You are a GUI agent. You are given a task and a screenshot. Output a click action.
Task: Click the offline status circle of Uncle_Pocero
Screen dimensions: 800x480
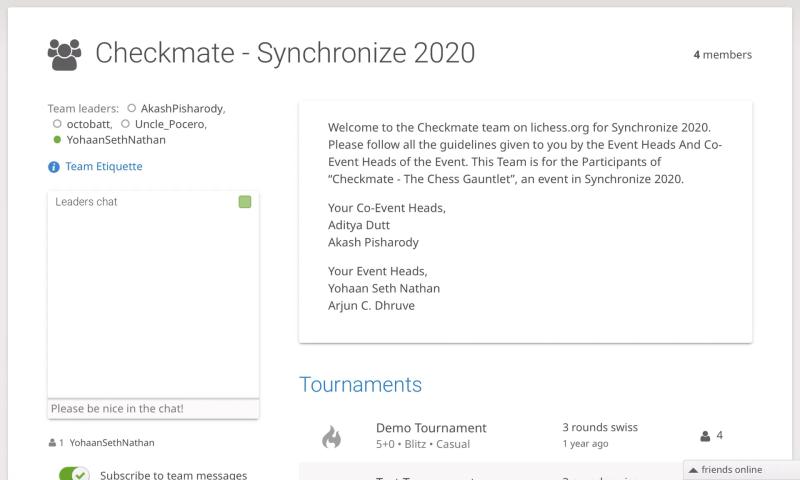126,124
